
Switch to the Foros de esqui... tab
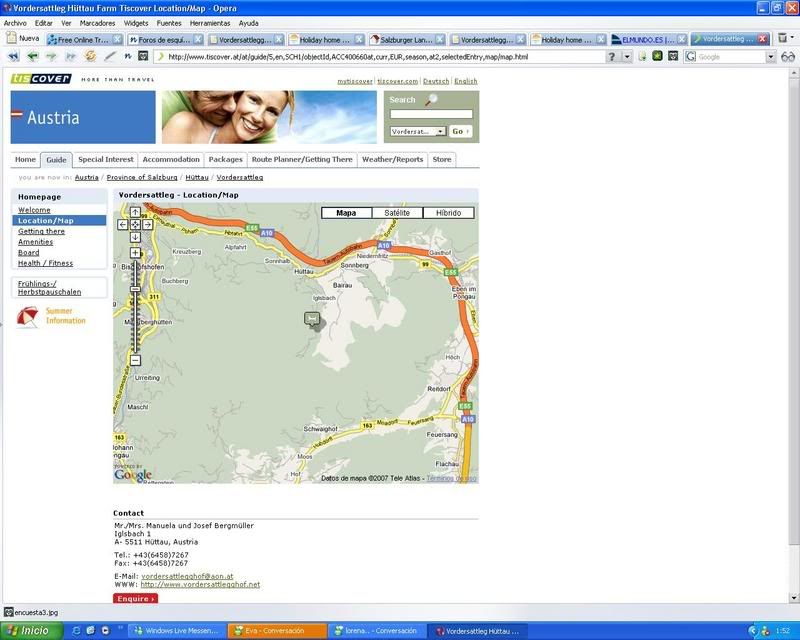click(x=164, y=39)
